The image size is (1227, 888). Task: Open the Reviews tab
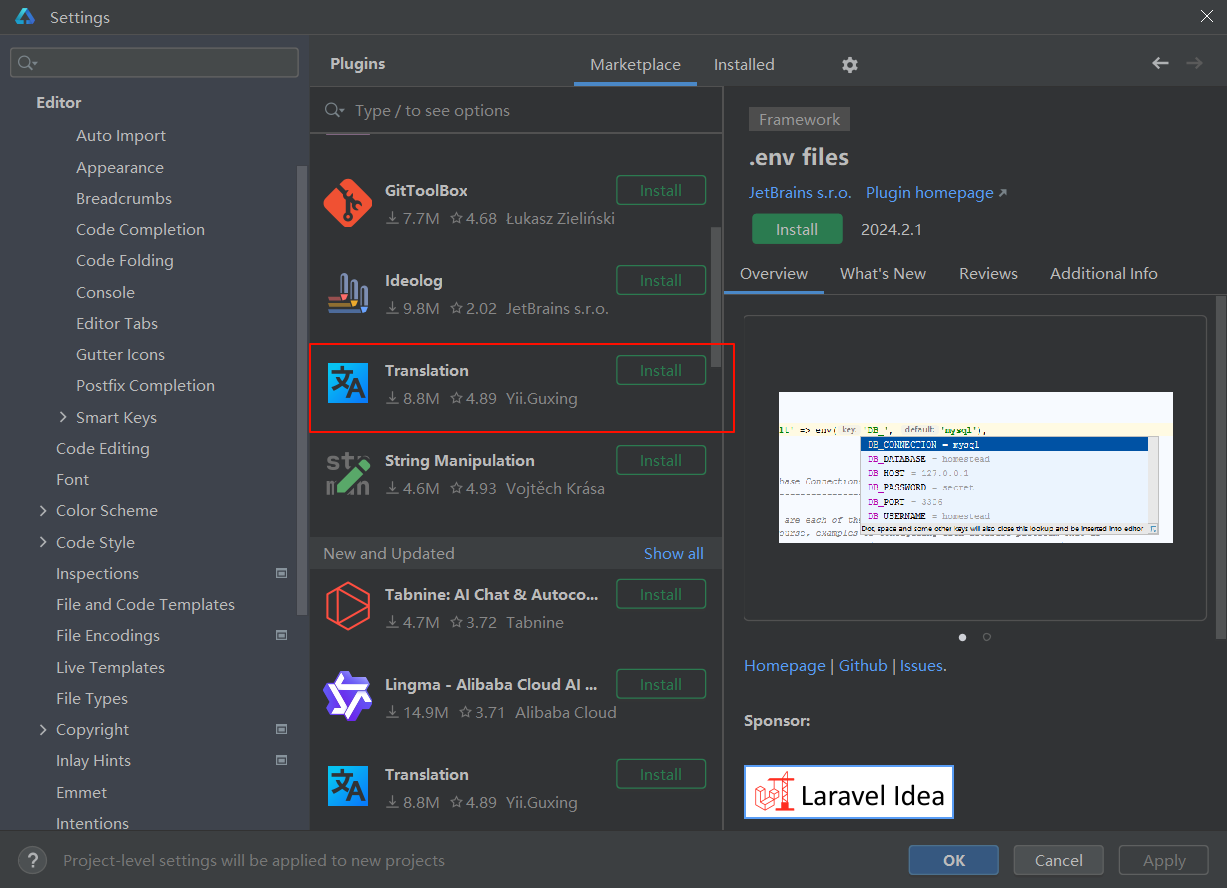point(988,273)
